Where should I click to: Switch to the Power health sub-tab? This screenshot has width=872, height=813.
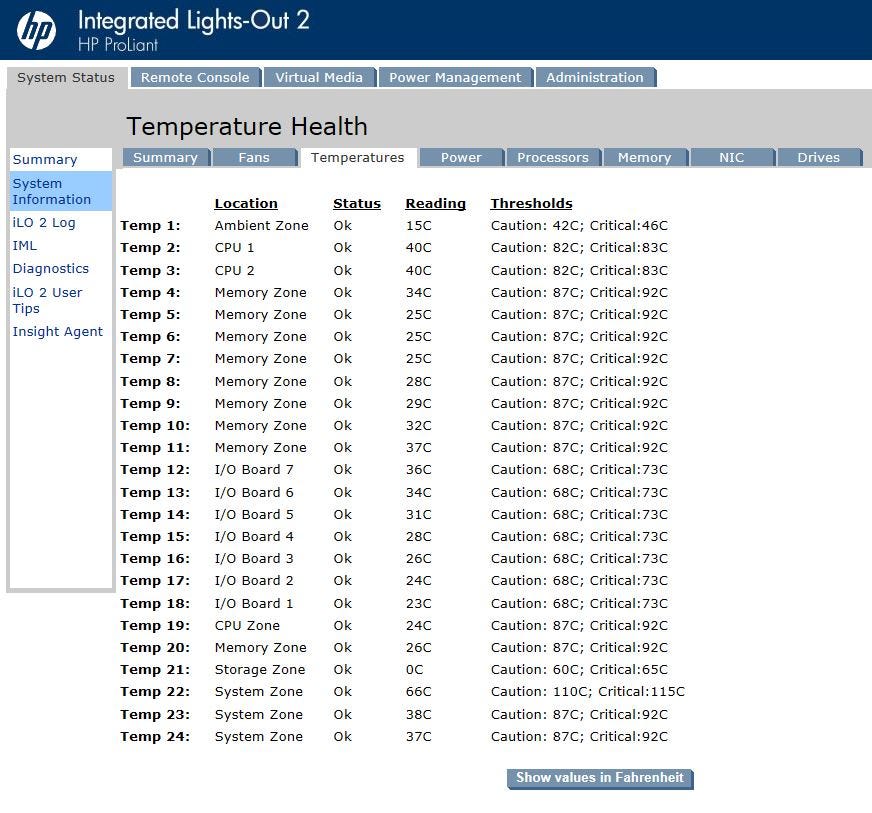461,158
